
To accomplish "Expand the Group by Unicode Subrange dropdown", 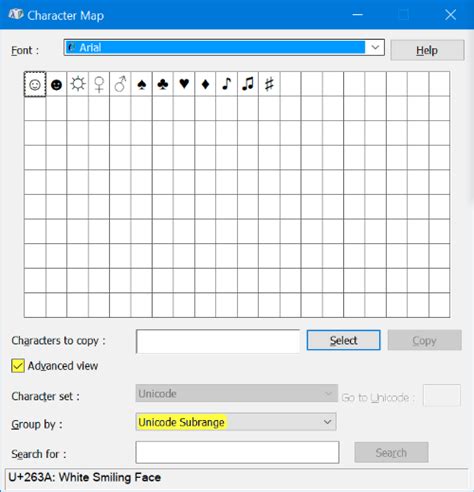I will pos(236,422).
